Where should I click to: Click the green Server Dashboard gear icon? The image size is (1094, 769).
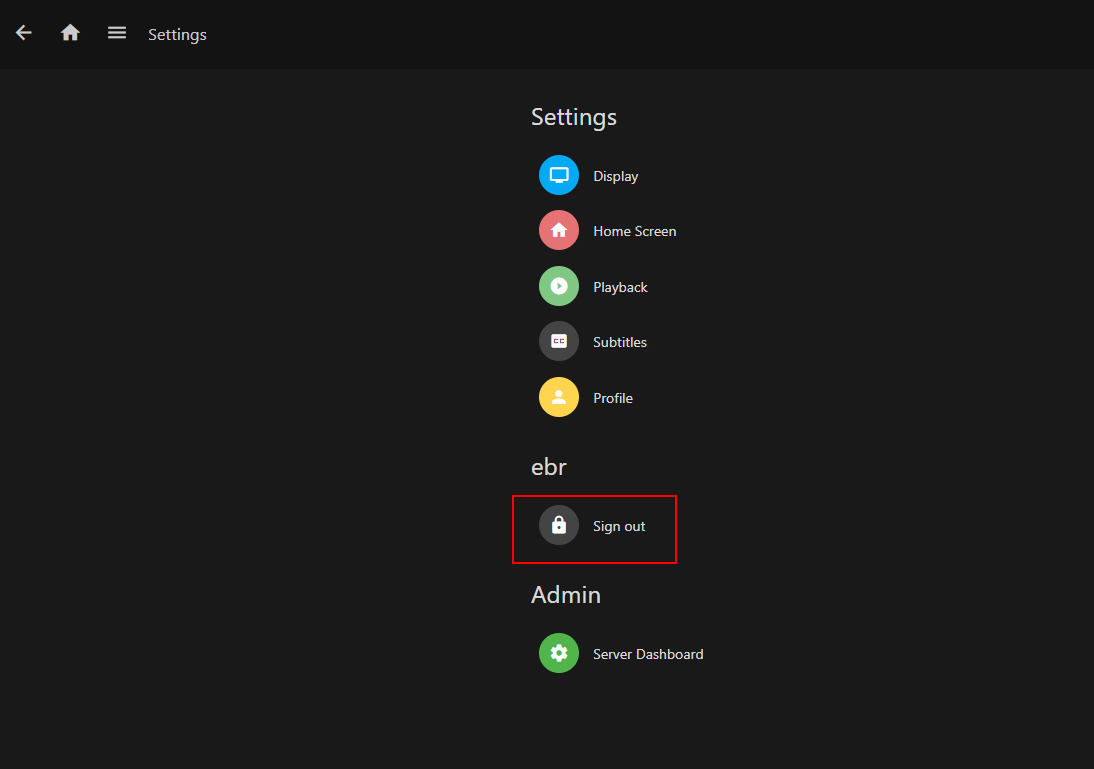[x=559, y=654]
